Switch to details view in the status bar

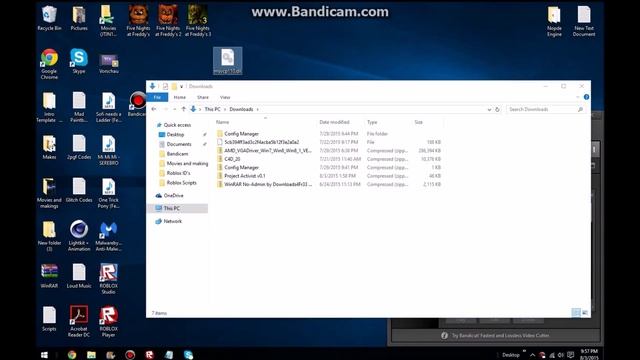pyautogui.click(x=576, y=313)
